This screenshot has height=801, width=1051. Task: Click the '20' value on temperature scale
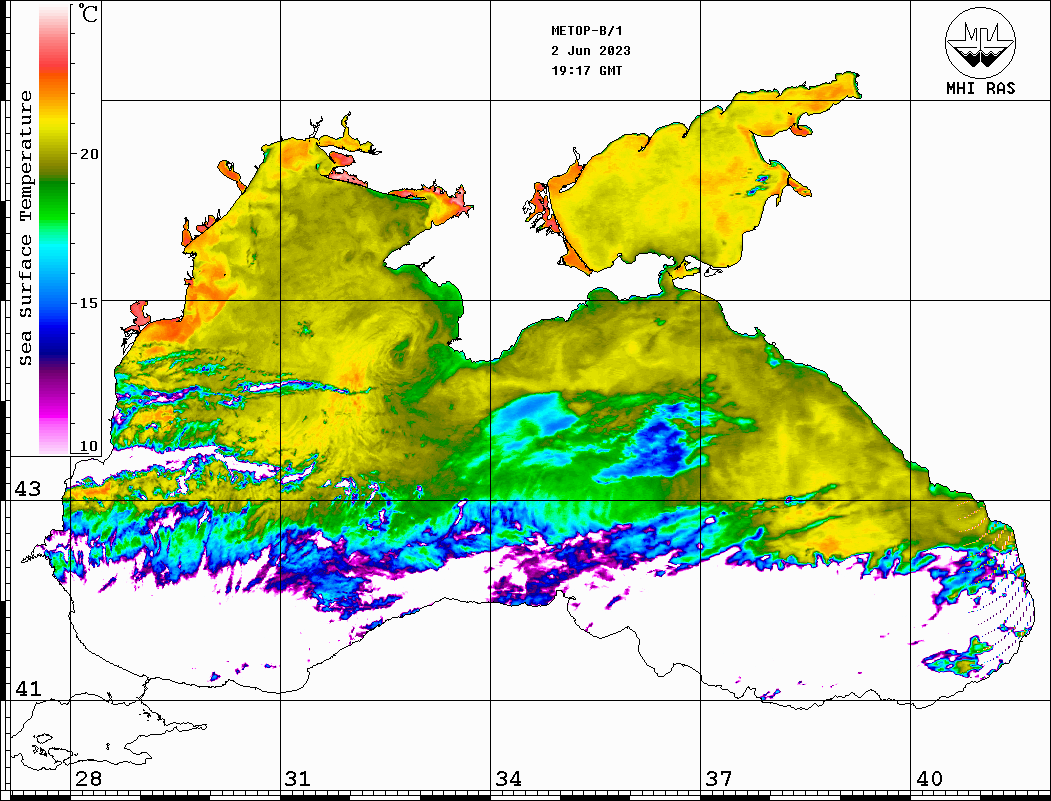pos(88,154)
